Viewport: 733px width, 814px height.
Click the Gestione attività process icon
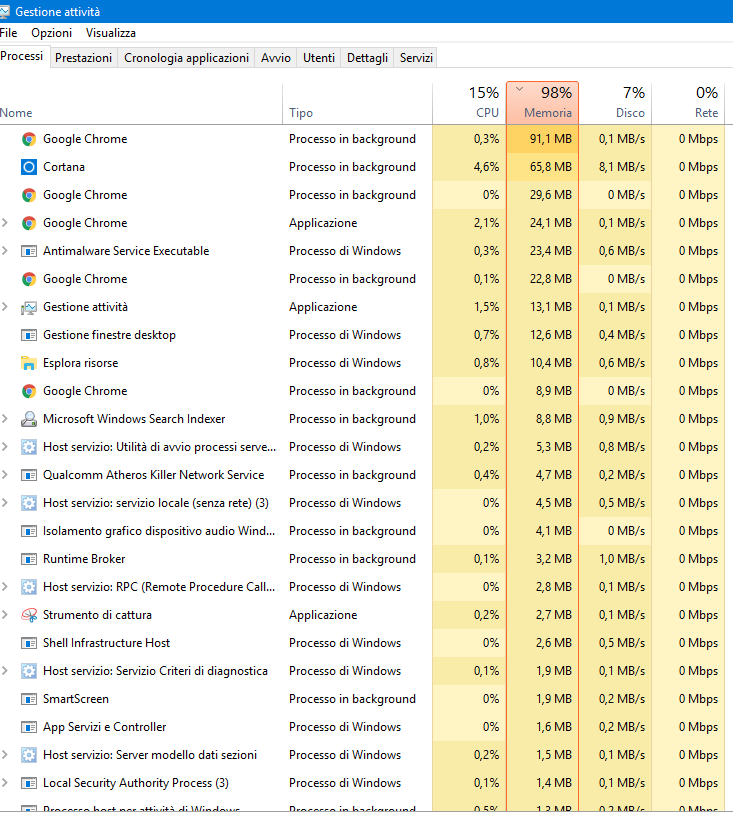click(29, 307)
